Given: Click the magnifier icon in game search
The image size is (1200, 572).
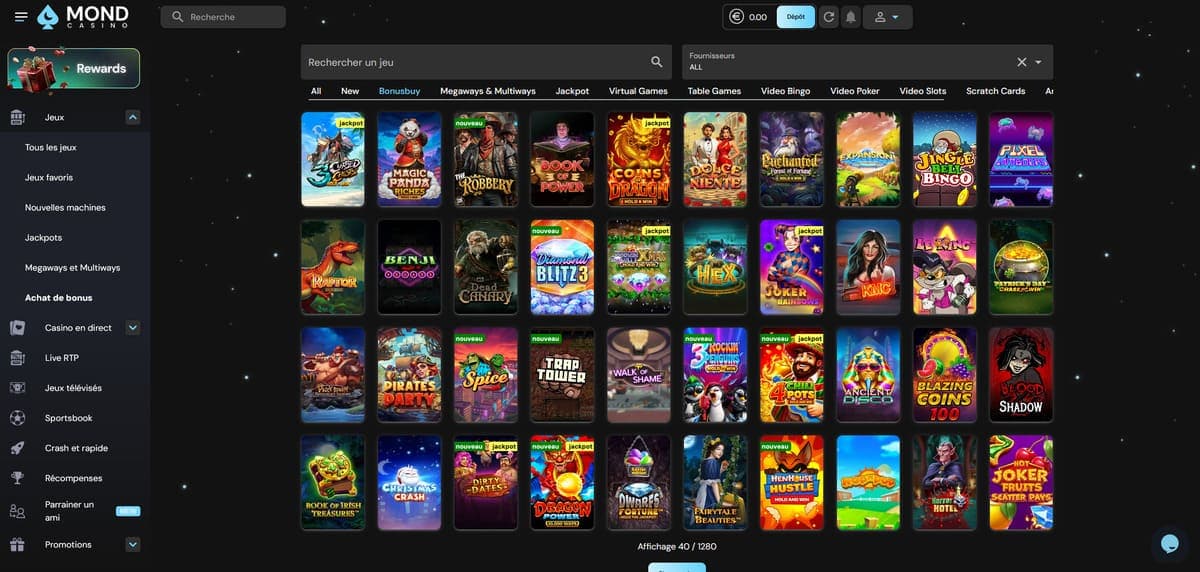Looking at the screenshot, I should point(657,62).
